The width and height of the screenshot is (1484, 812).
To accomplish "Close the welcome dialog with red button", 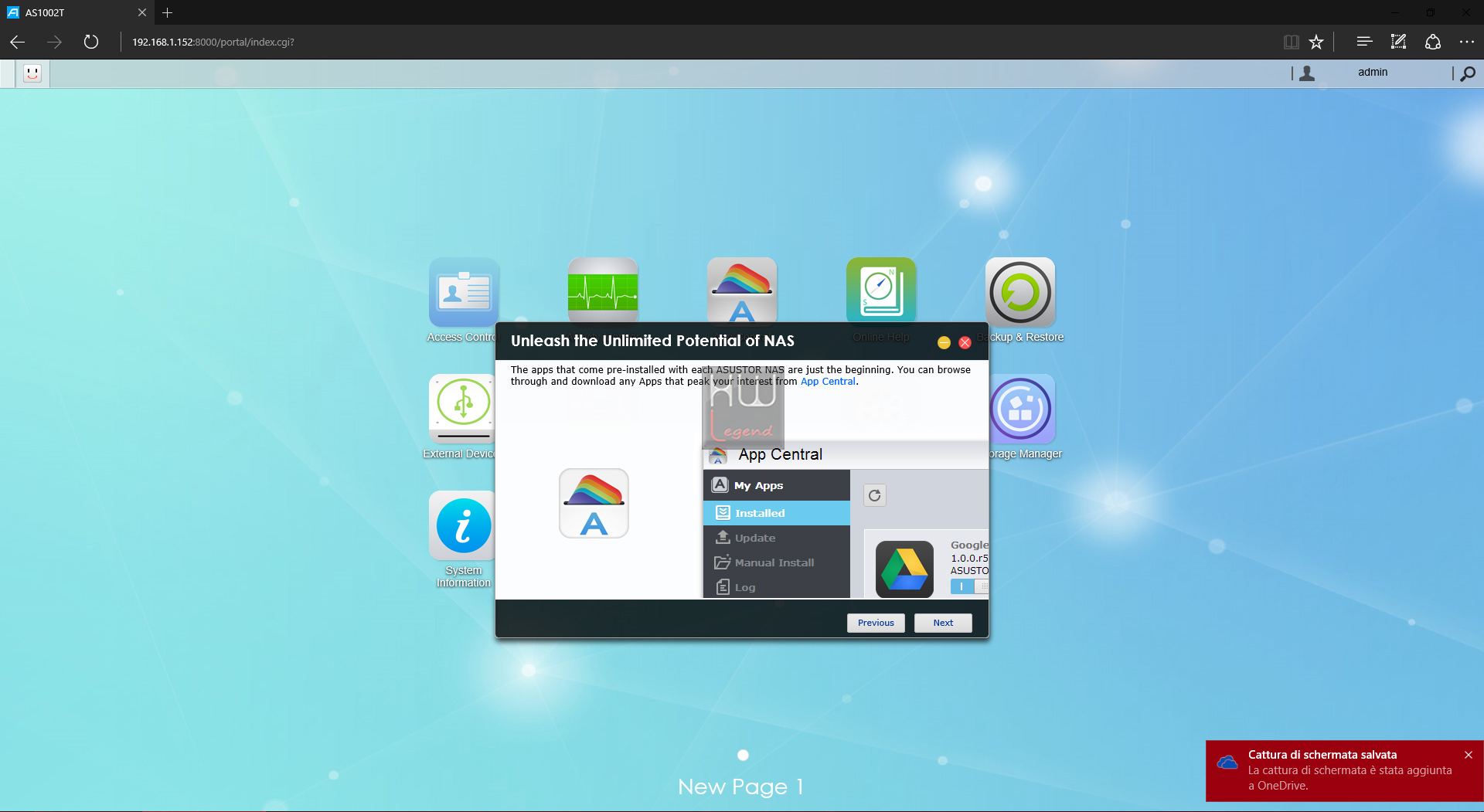I will tap(965, 342).
